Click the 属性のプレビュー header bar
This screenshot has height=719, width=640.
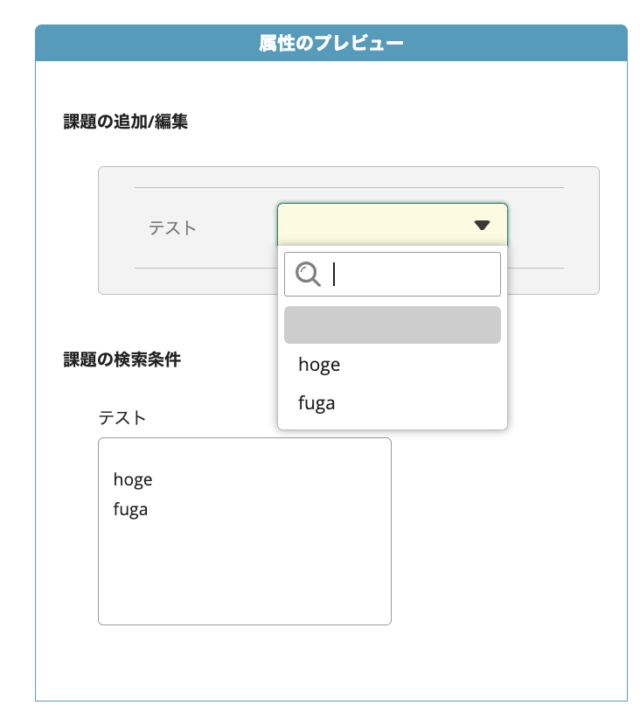pos(333,43)
